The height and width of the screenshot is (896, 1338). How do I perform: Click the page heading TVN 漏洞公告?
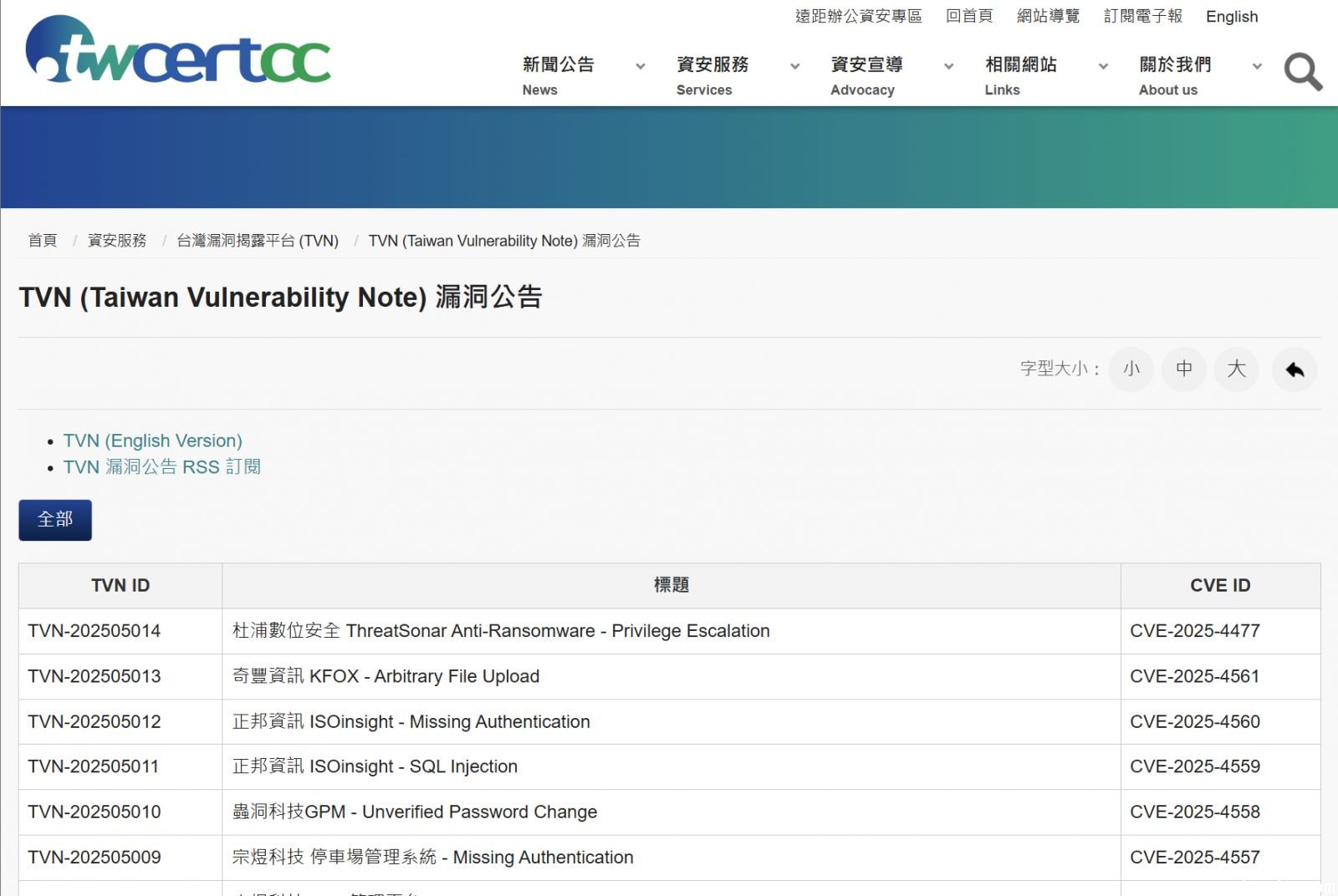[x=280, y=298]
